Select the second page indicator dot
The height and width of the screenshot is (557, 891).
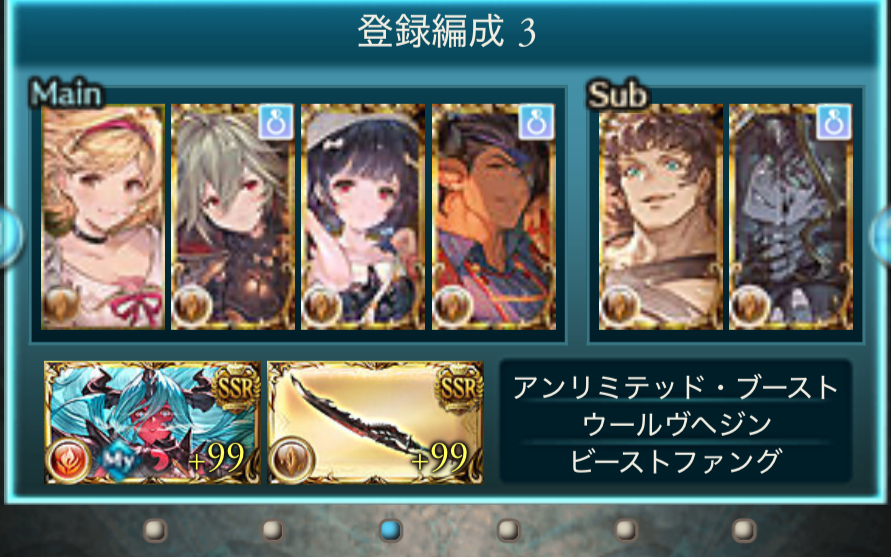[273, 530]
